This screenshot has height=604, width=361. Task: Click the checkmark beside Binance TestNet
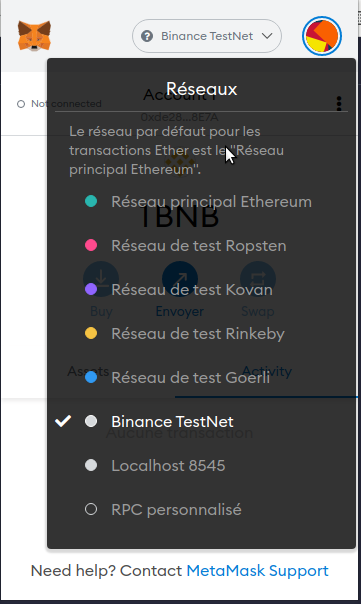(63, 421)
